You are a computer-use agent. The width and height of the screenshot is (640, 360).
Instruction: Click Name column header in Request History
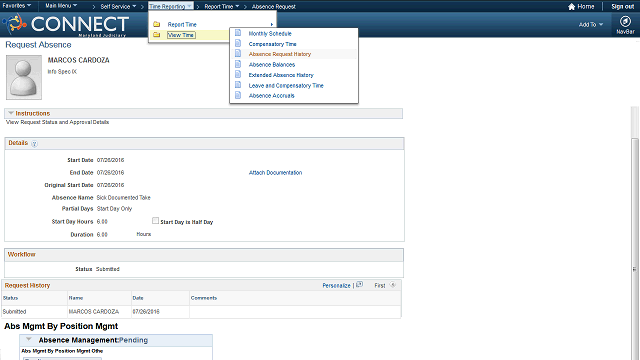(x=76, y=298)
